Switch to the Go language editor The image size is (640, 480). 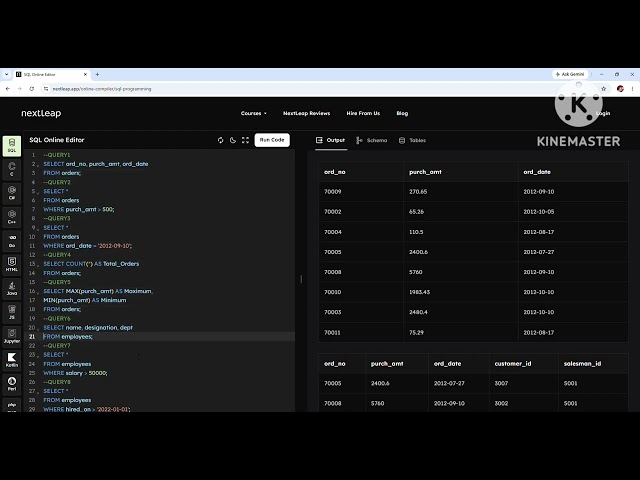(12, 241)
